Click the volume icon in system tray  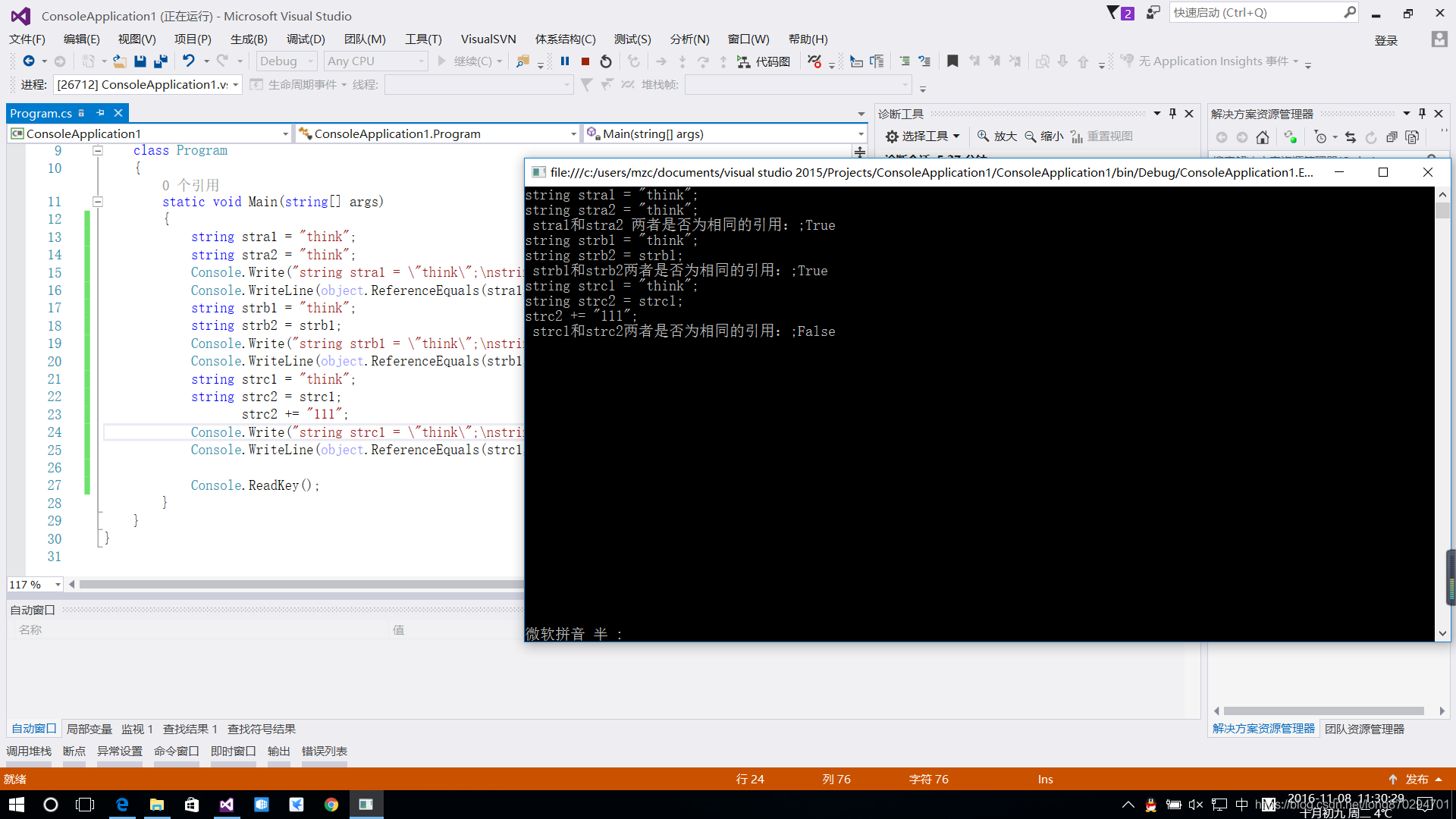[1196, 805]
